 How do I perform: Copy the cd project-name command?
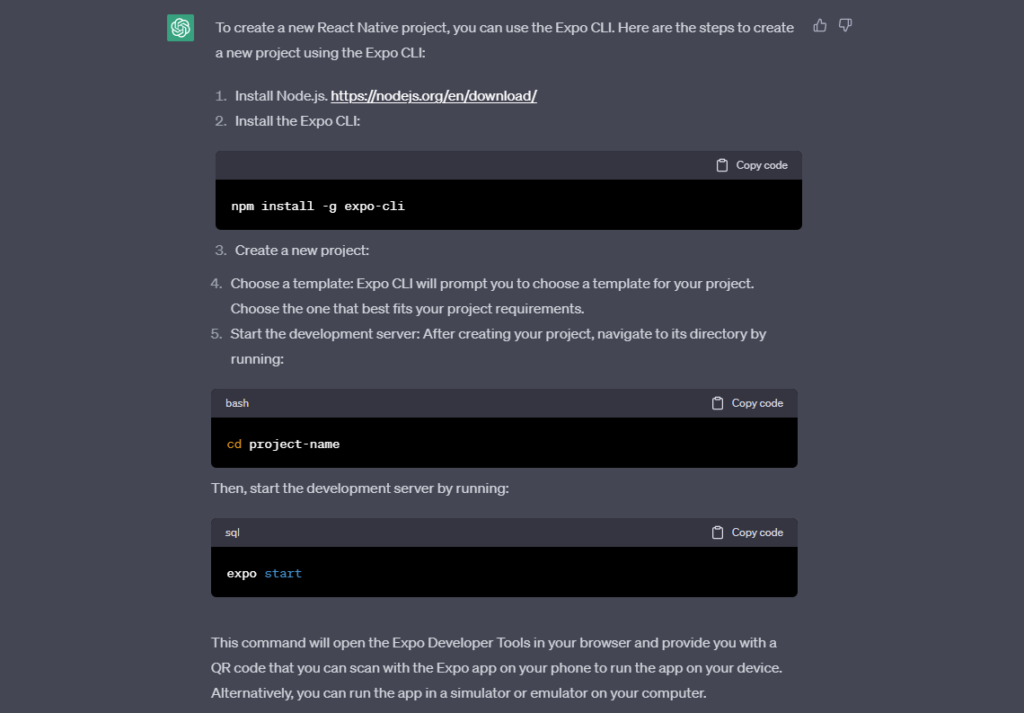coord(747,403)
